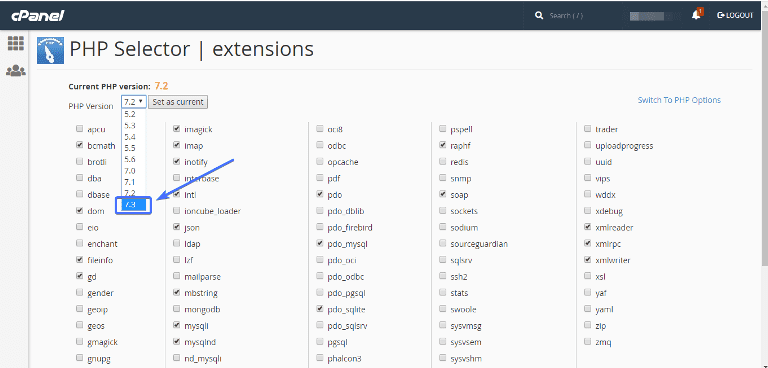Enable the xdebug extension
The image size is (768, 368).
point(587,211)
